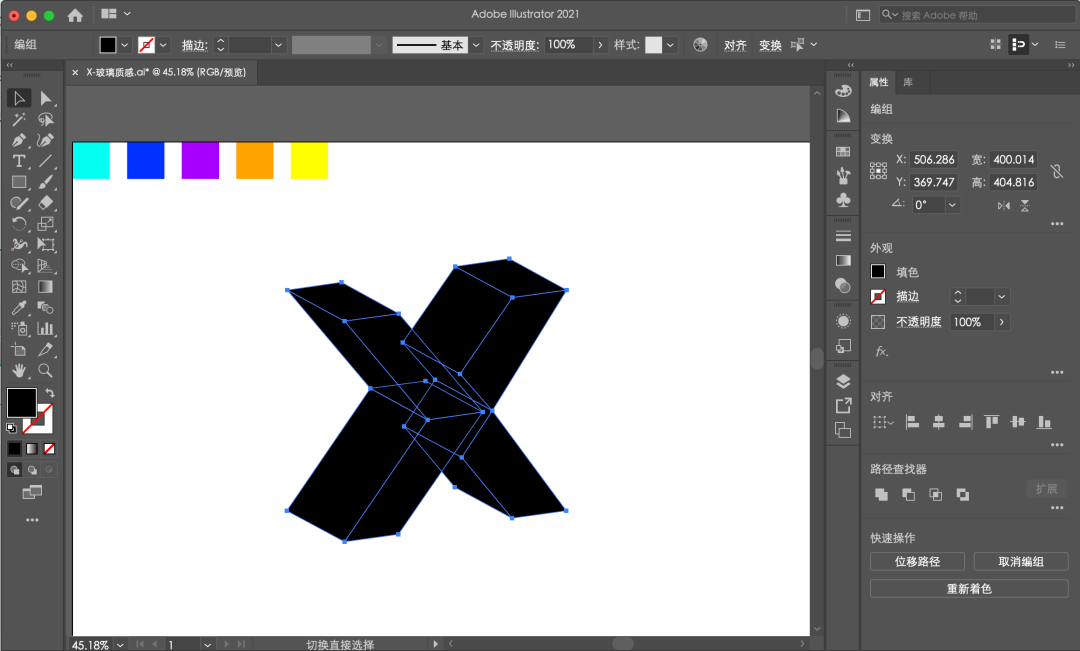1080x651 pixels.
Task: Reset to default fill and stroke
Action: coord(11,428)
